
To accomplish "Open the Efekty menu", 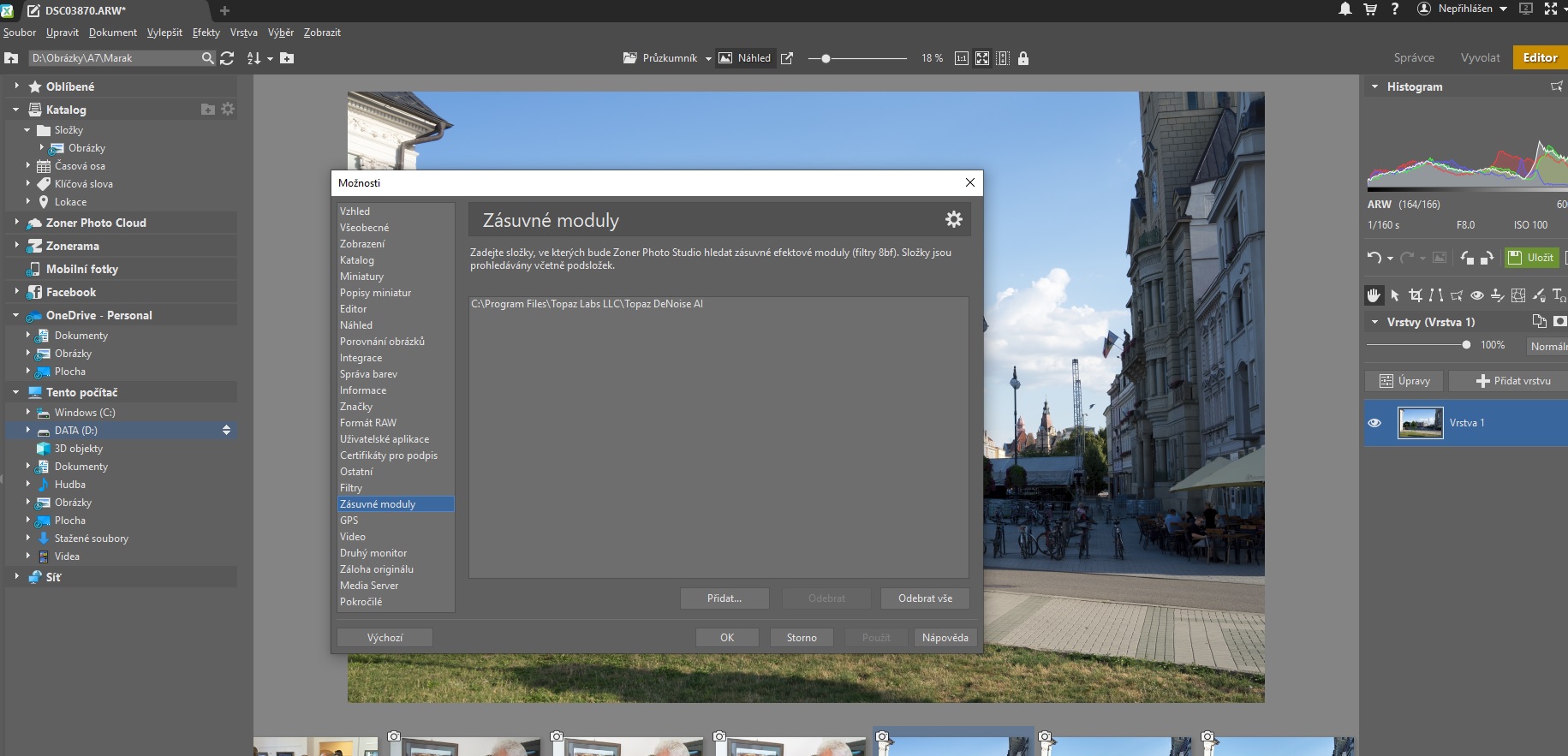I will coord(206,33).
